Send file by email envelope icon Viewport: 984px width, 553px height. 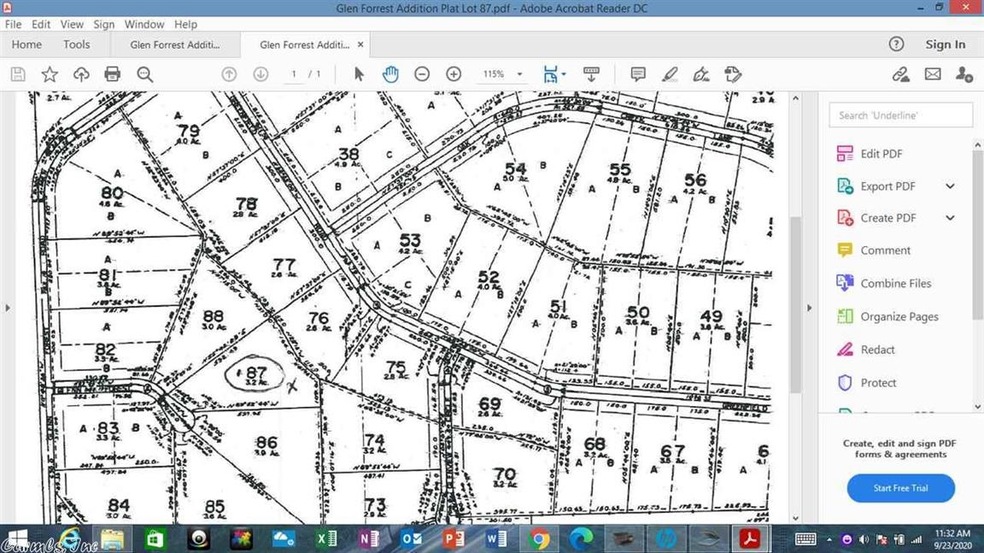[933, 74]
